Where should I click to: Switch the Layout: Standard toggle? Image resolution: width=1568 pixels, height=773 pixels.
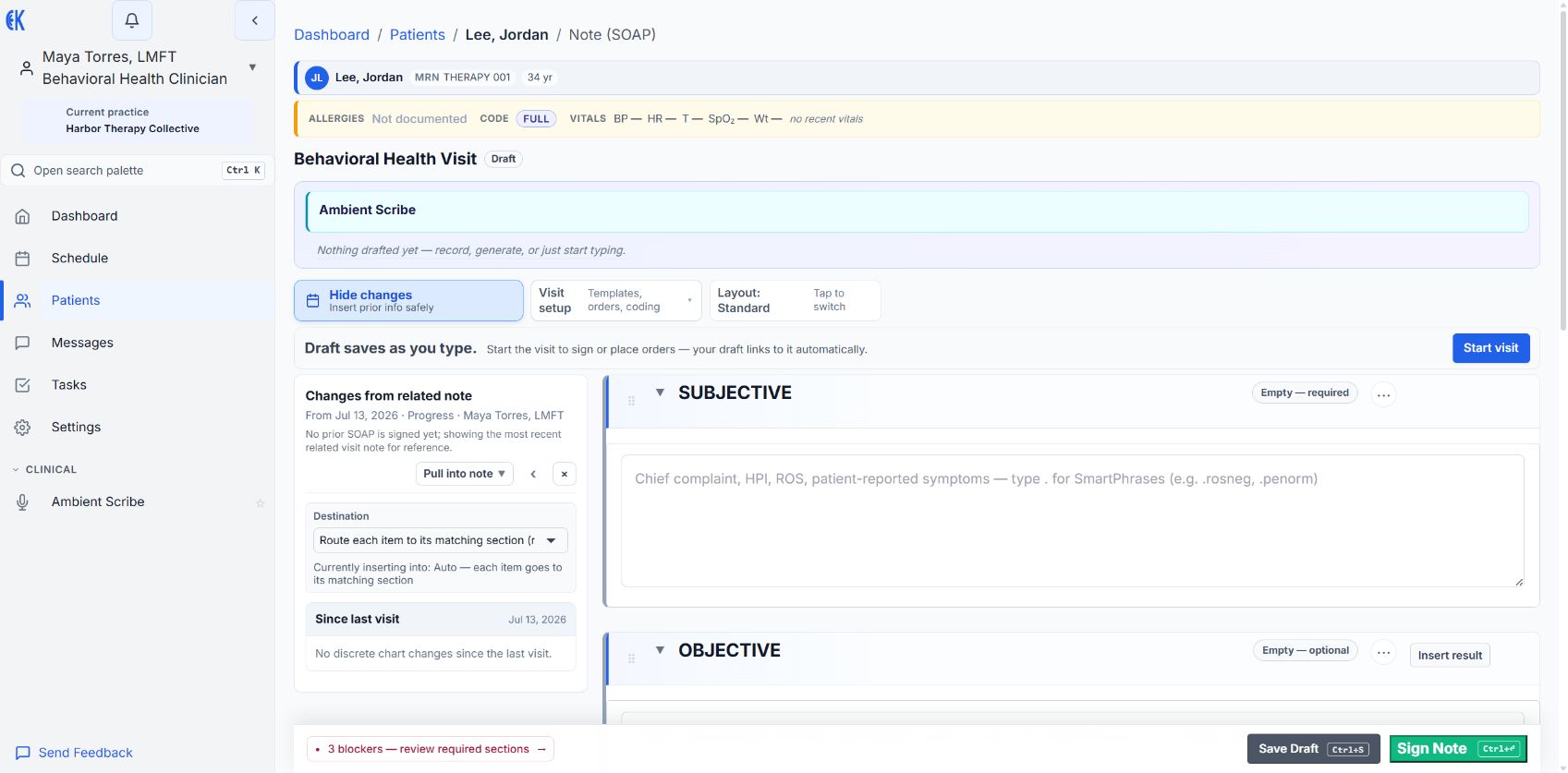pyautogui.click(x=795, y=301)
